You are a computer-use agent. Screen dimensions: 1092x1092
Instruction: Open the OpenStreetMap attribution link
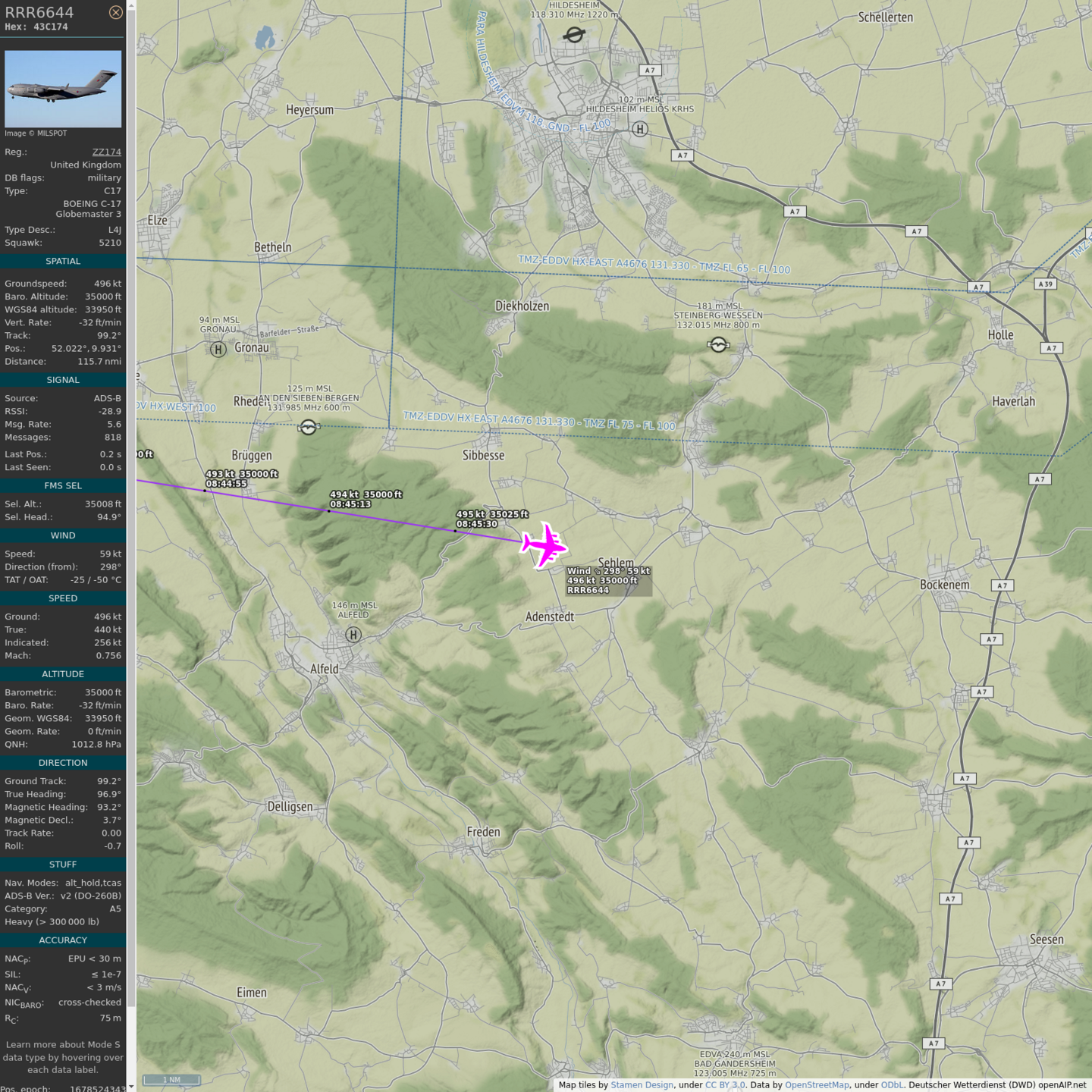click(817, 1085)
